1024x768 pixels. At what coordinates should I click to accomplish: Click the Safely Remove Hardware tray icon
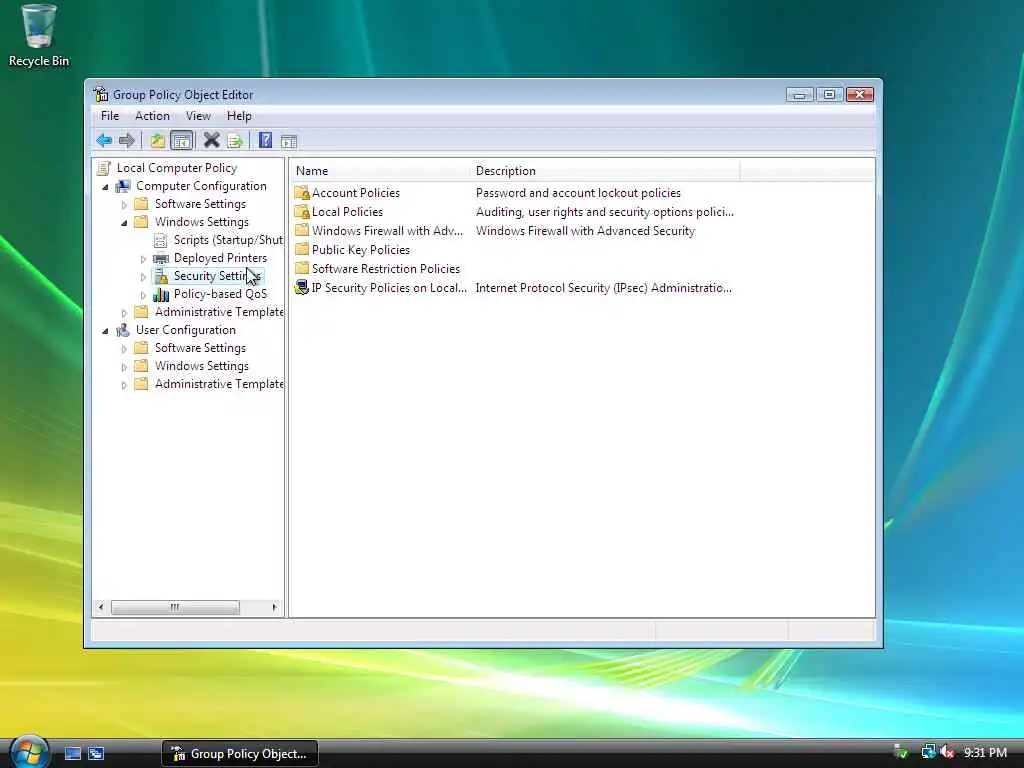click(x=901, y=753)
